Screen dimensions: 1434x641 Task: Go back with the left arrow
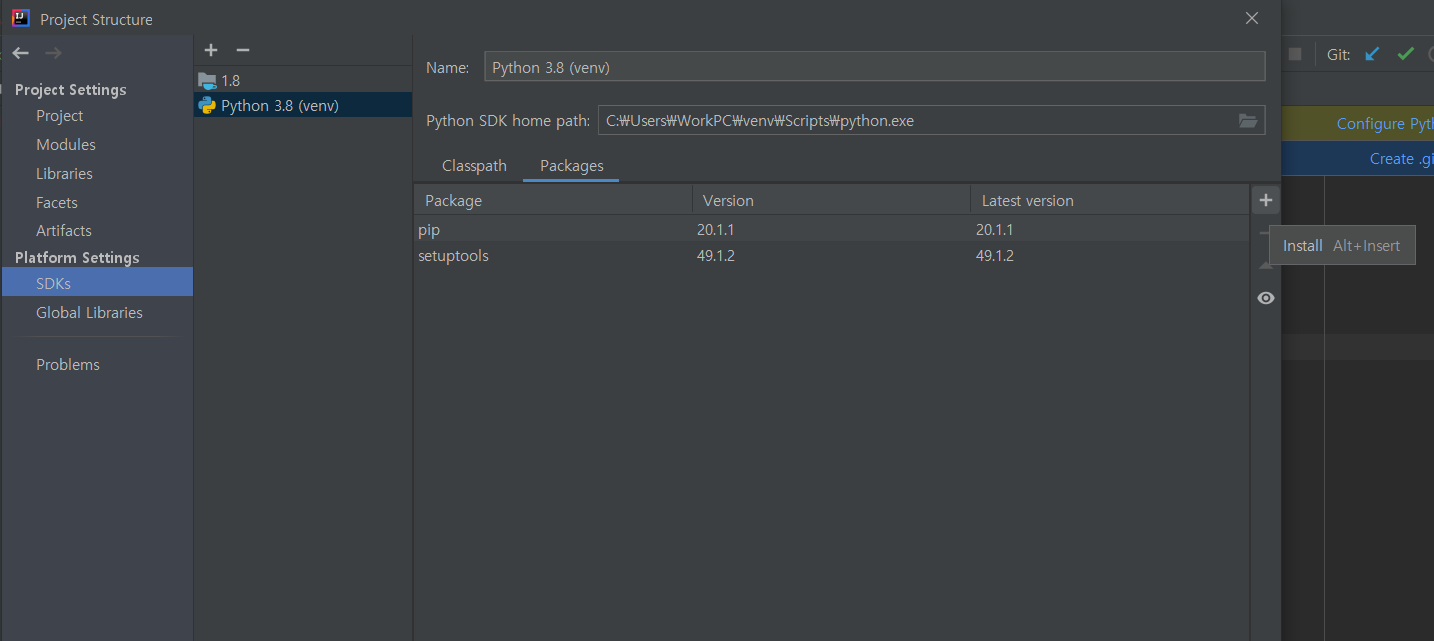tap(21, 53)
